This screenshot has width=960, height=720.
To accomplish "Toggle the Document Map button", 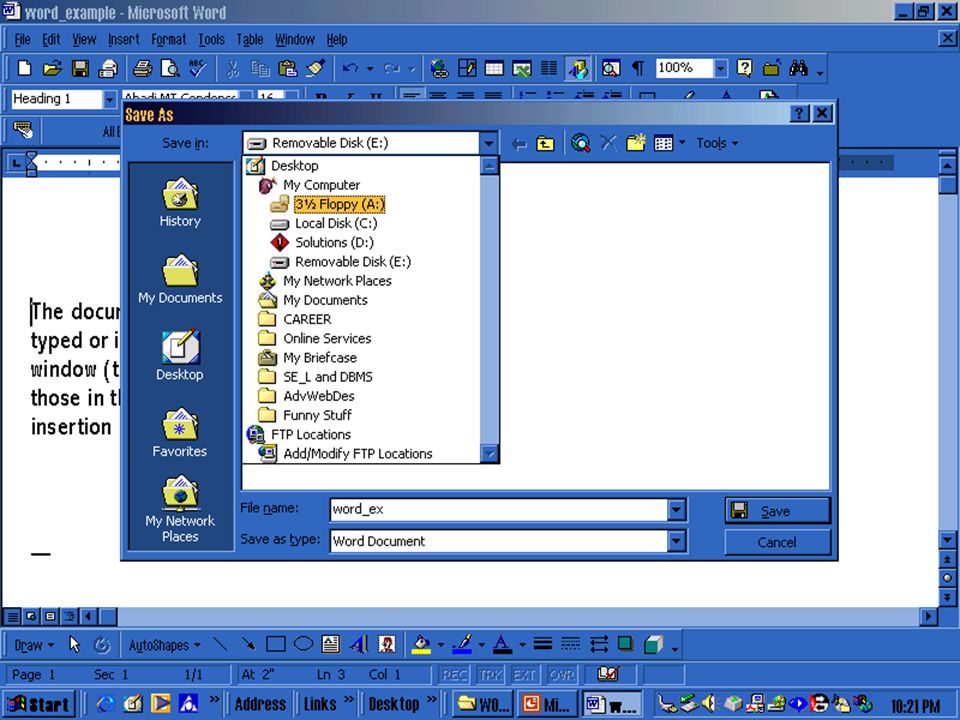I will (610, 68).
